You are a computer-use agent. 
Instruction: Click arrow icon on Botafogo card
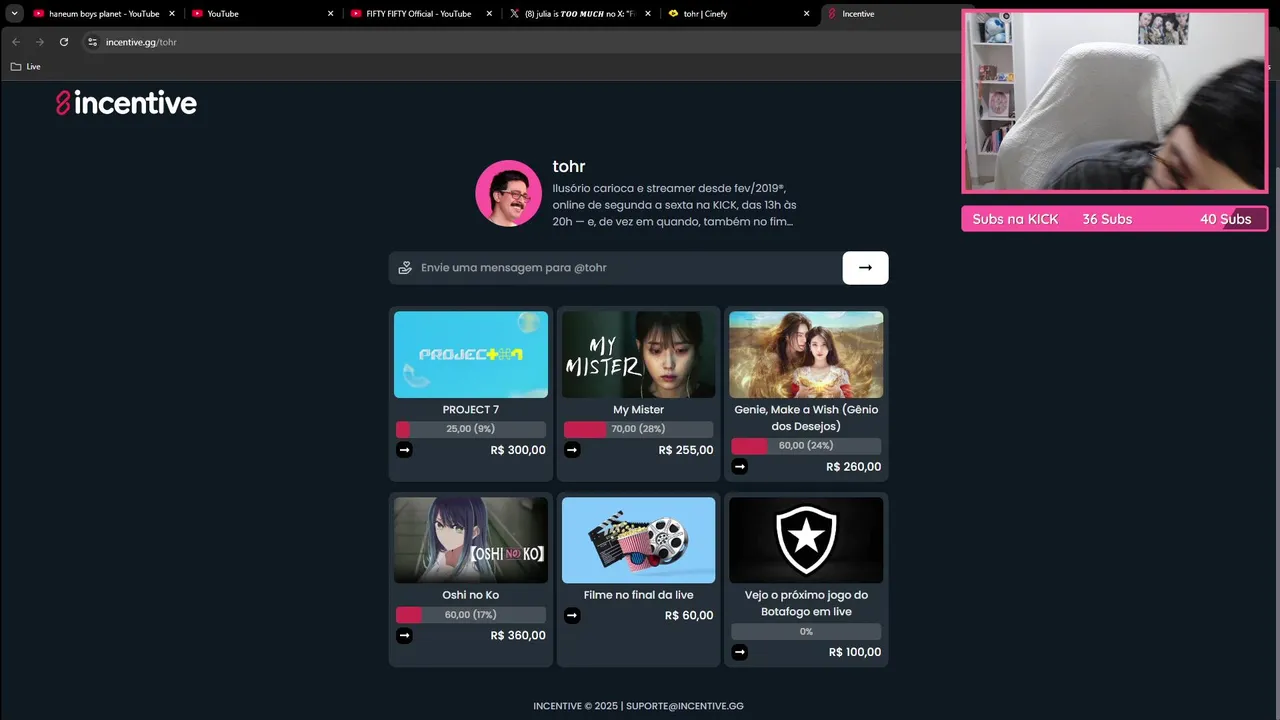pyautogui.click(x=739, y=652)
